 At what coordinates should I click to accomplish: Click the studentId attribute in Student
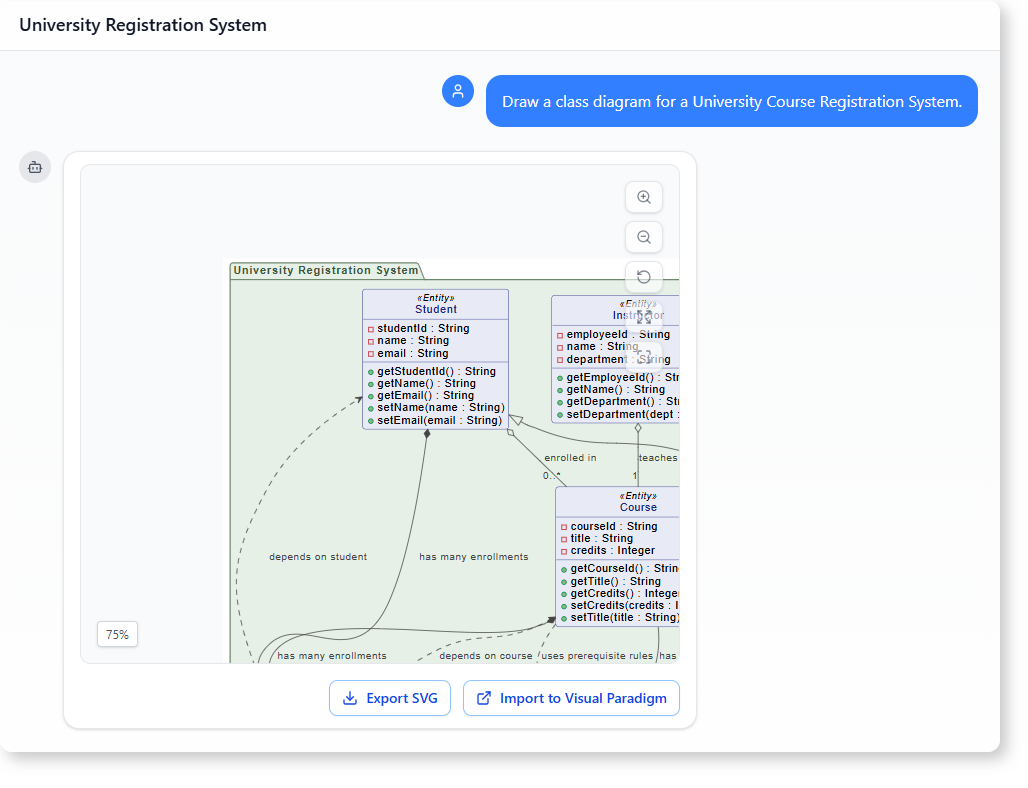[423, 328]
